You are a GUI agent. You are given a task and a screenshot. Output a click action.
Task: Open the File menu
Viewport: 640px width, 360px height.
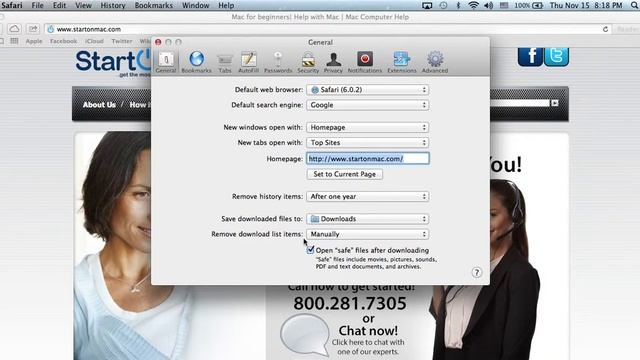coord(38,5)
